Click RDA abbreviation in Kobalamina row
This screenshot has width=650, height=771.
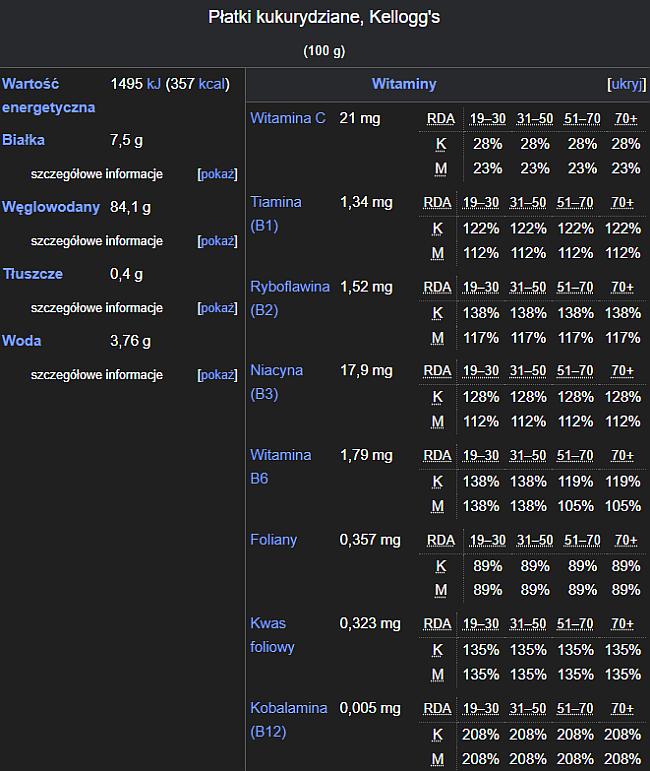point(437,709)
